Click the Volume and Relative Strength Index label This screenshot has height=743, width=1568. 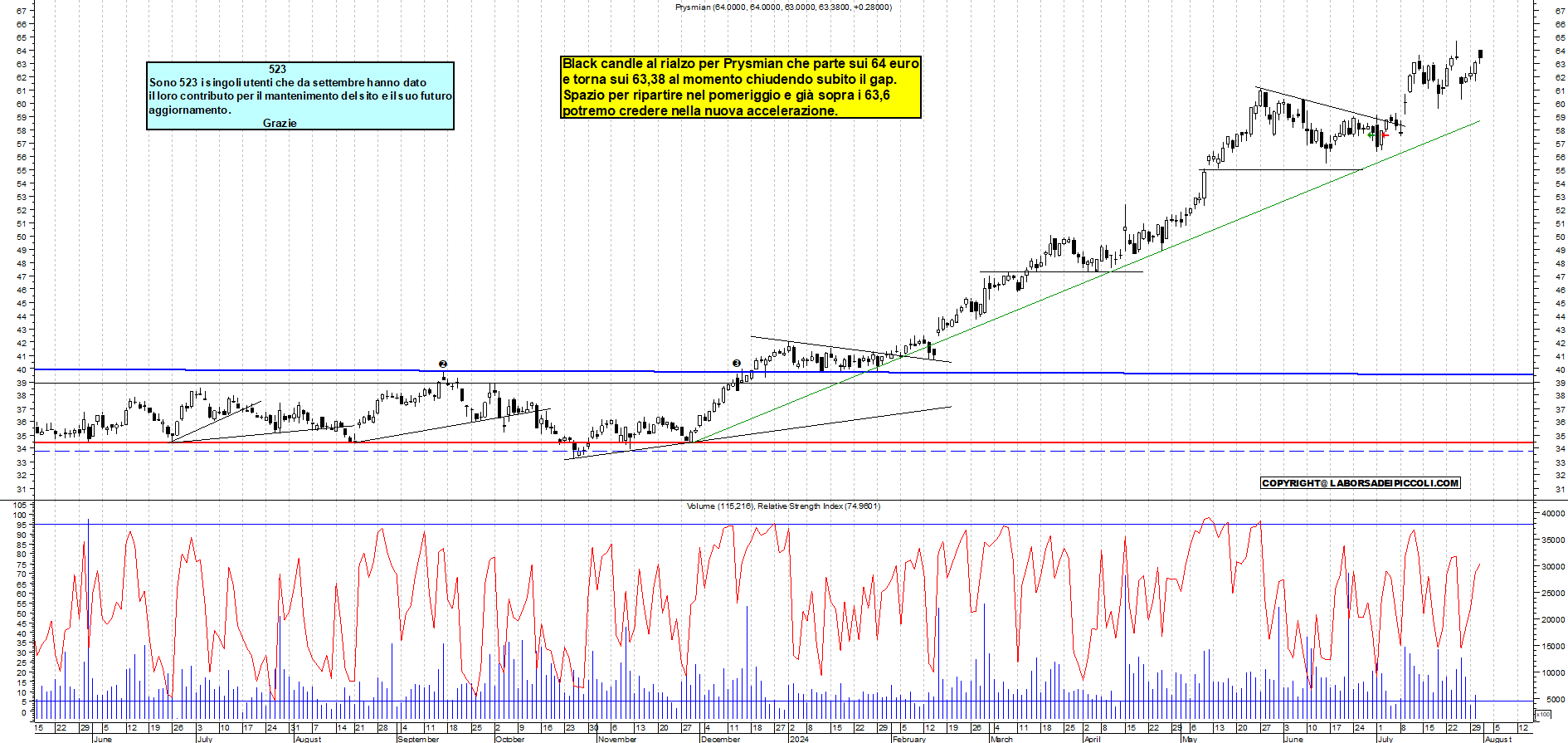(783, 506)
